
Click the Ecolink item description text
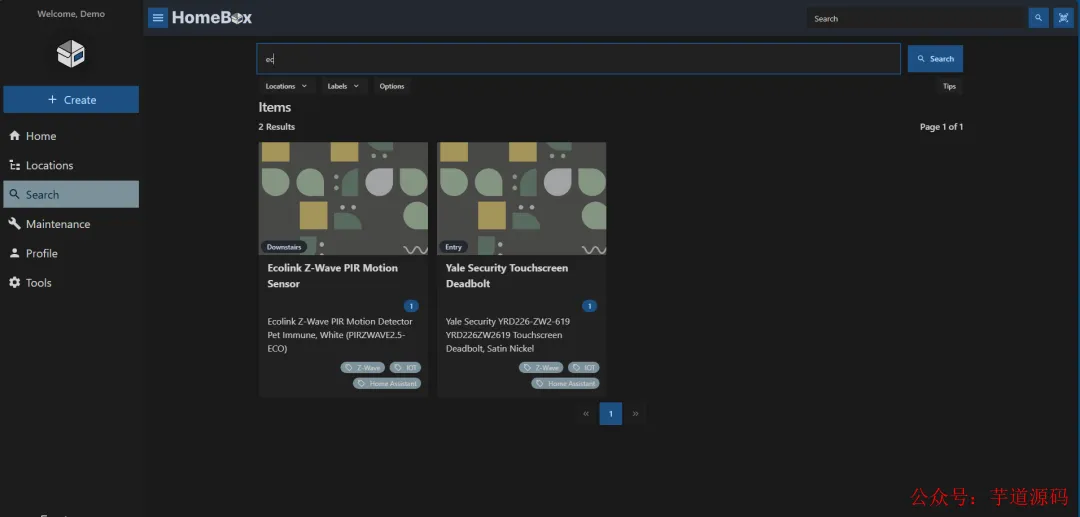point(340,335)
